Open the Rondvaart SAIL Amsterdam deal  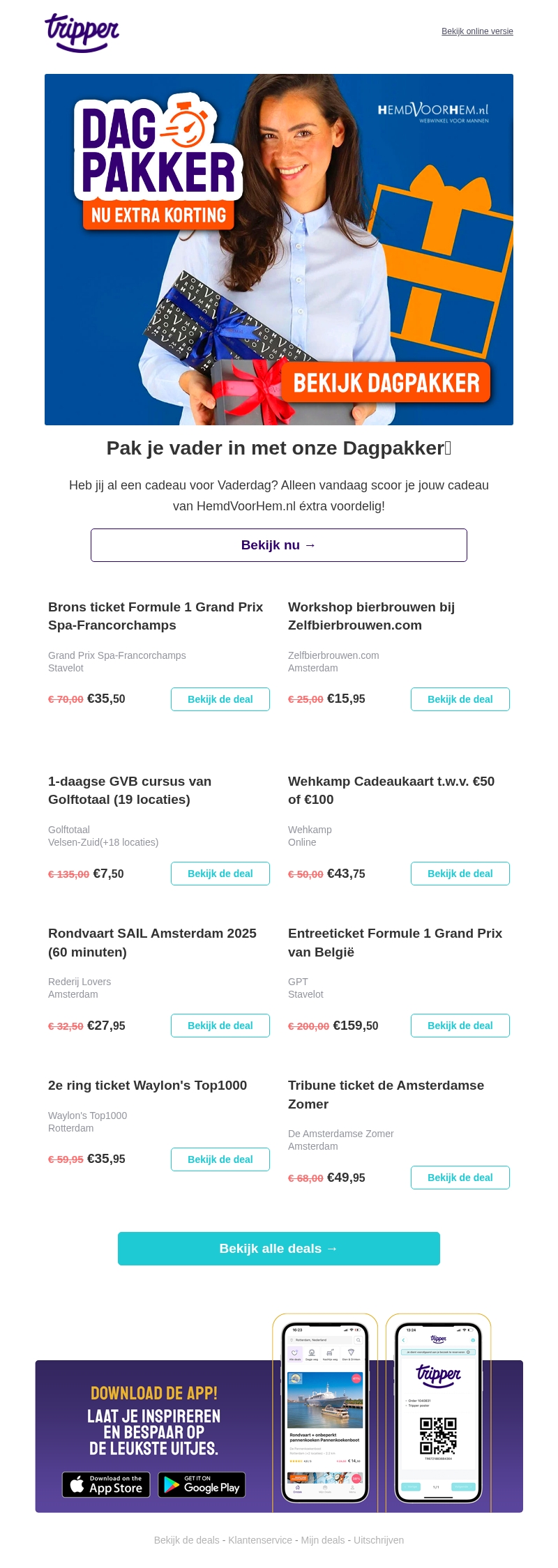[220, 1026]
